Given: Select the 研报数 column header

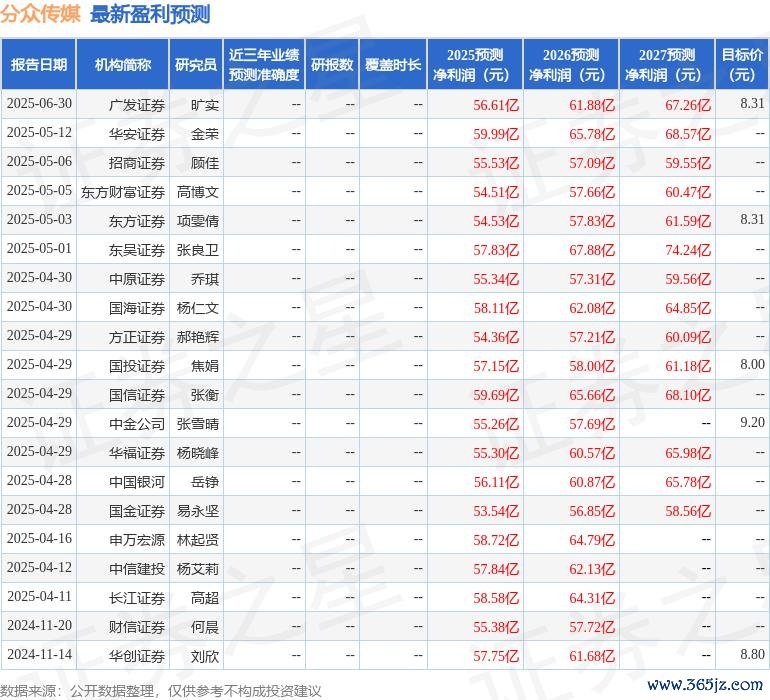Looking at the screenshot, I should 332,64.
